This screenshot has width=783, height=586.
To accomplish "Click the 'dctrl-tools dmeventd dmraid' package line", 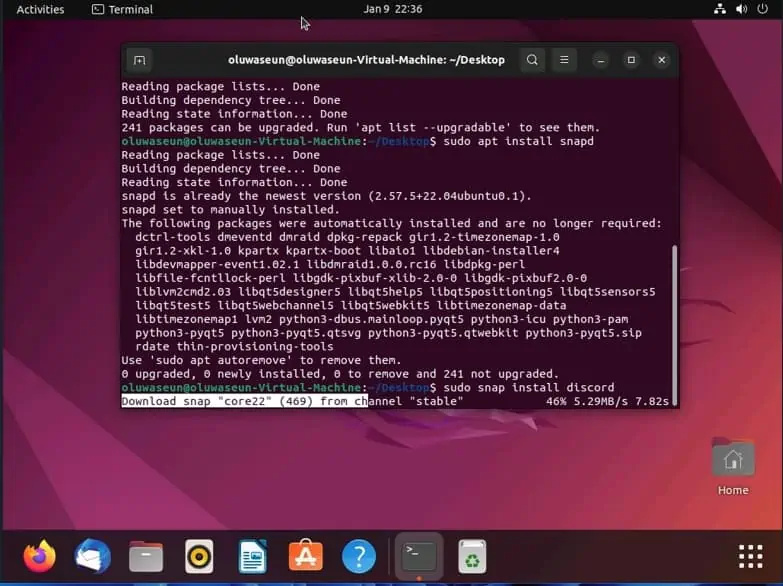I will tap(347, 237).
